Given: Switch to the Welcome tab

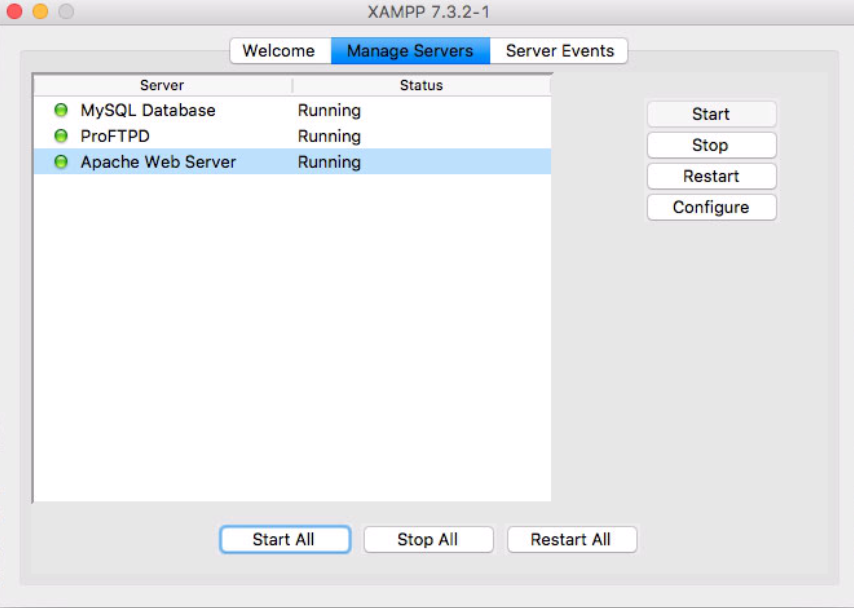Looking at the screenshot, I should point(280,51).
